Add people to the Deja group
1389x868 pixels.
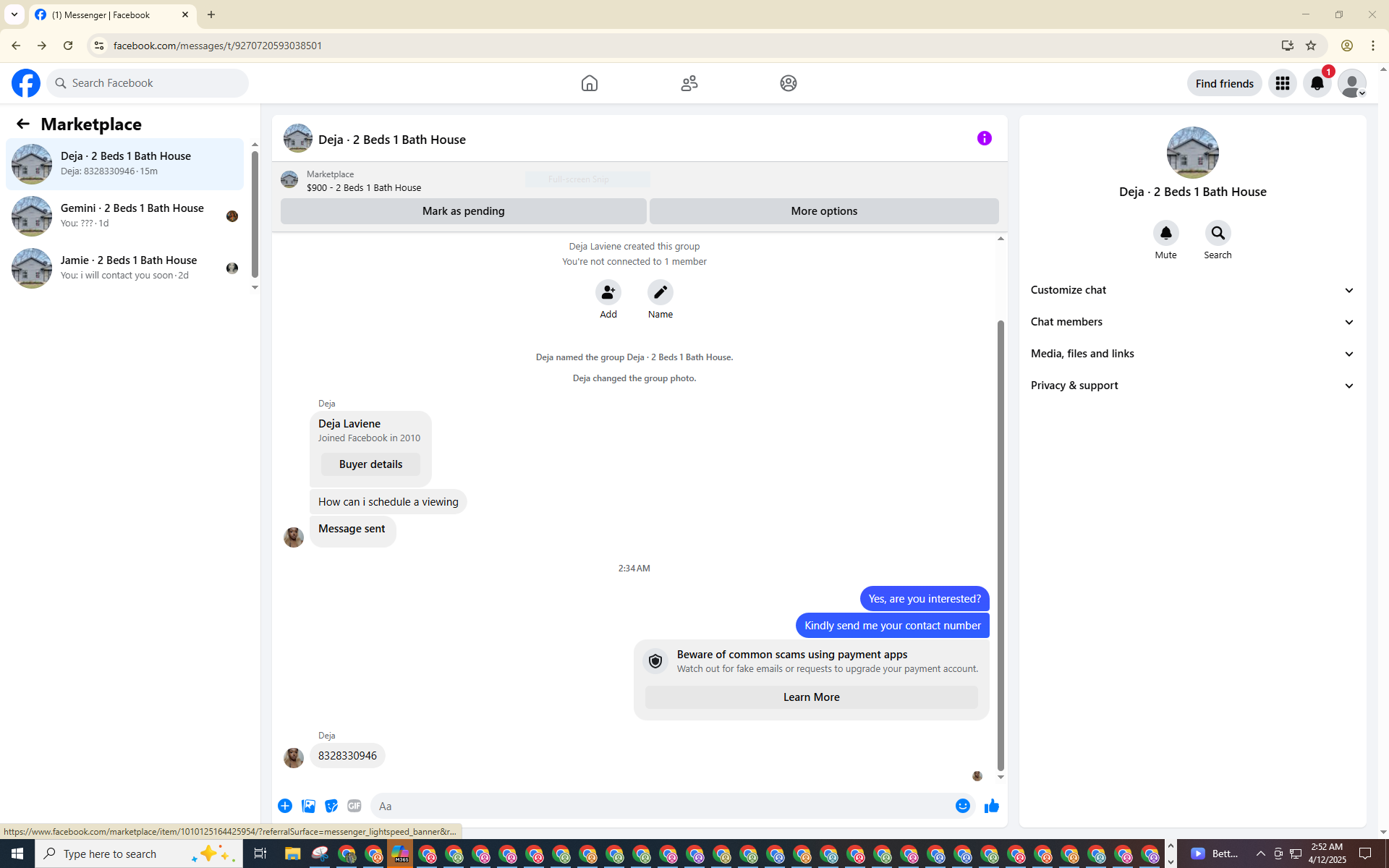click(x=608, y=292)
